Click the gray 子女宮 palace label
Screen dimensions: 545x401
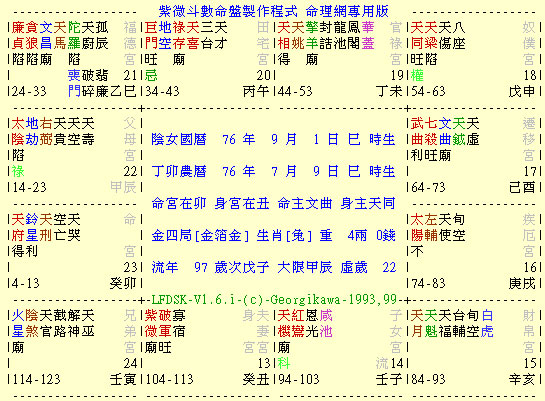396,331
